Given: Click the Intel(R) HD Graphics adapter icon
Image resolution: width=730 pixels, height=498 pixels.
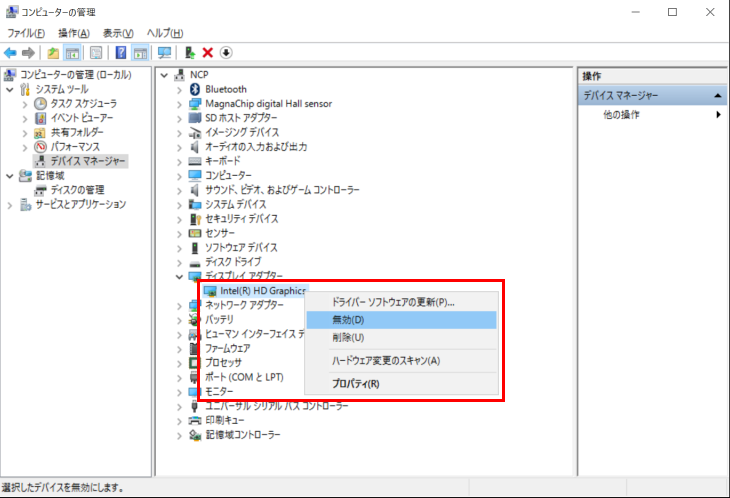Looking at the screenshot, I should tap(210, 291).
